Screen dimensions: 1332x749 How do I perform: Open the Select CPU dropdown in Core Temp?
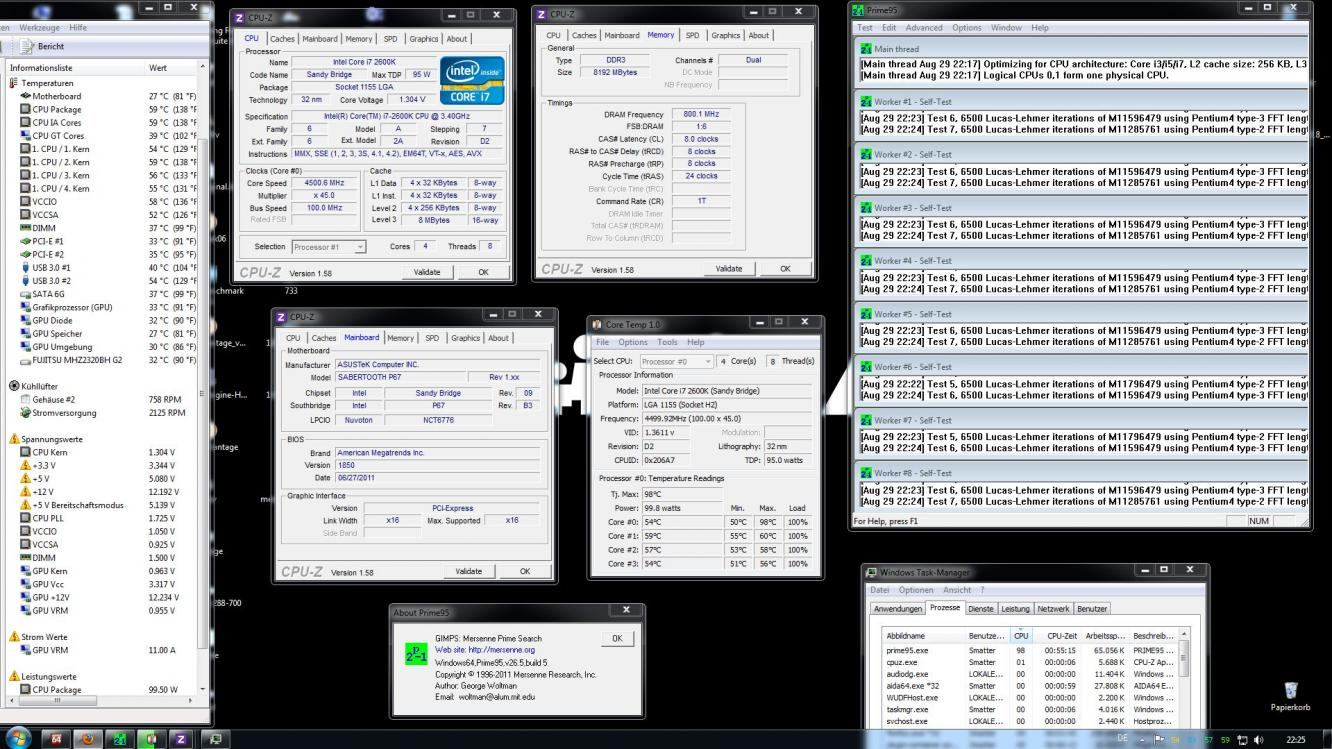(x=675, y=361)
